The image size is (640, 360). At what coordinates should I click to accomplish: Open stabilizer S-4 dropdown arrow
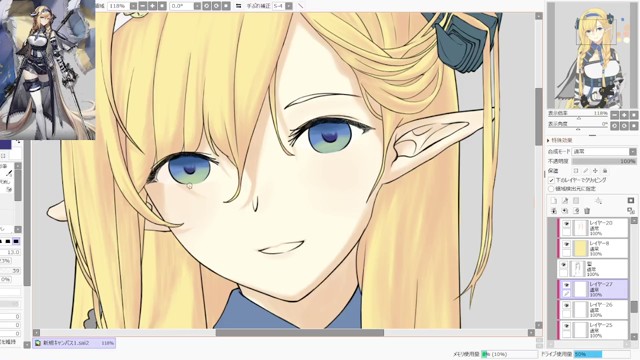[289, 6]
